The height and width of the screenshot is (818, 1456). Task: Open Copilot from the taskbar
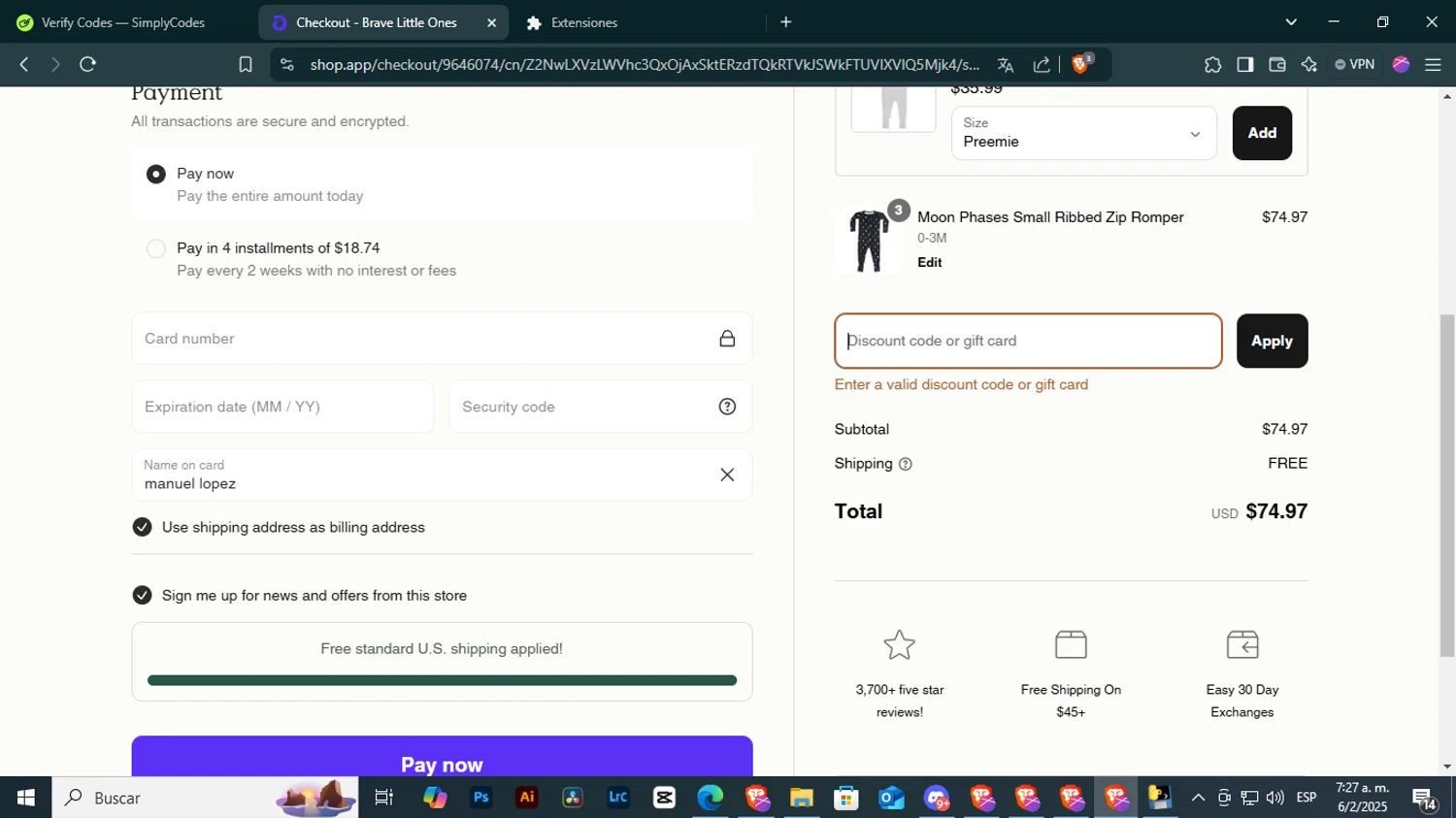[436, 798]
